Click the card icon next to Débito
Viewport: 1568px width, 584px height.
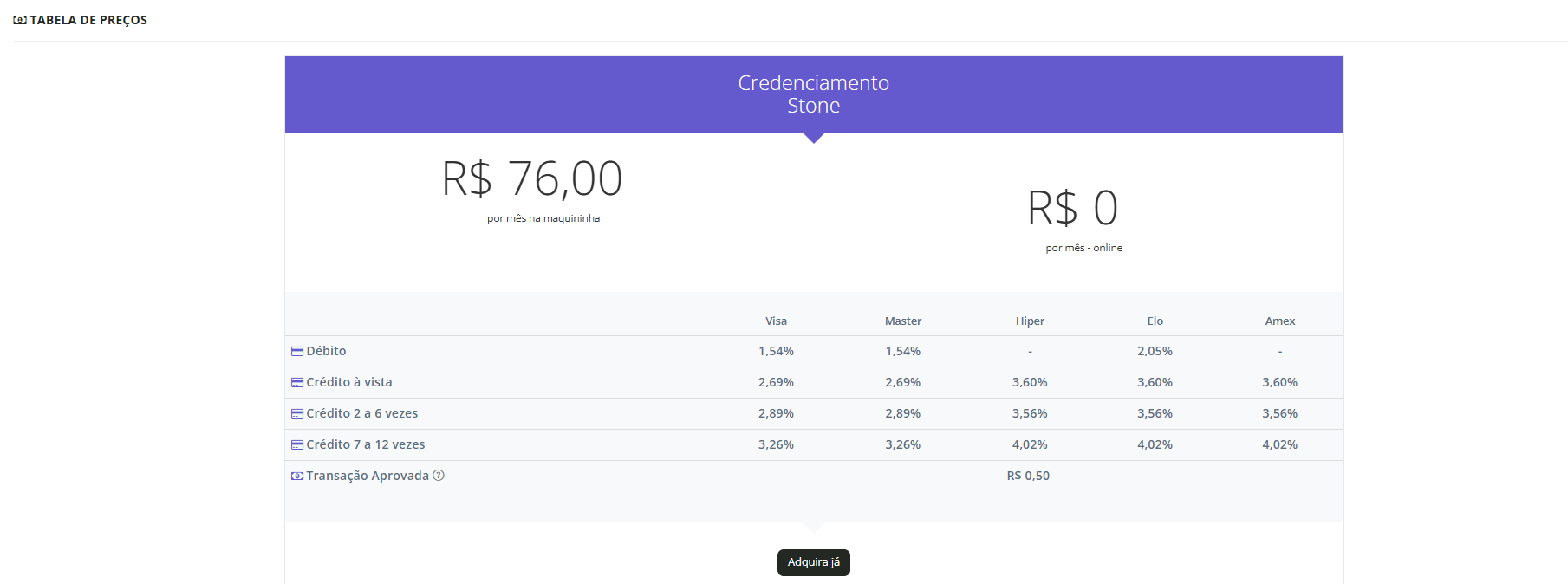click(297, 351)
